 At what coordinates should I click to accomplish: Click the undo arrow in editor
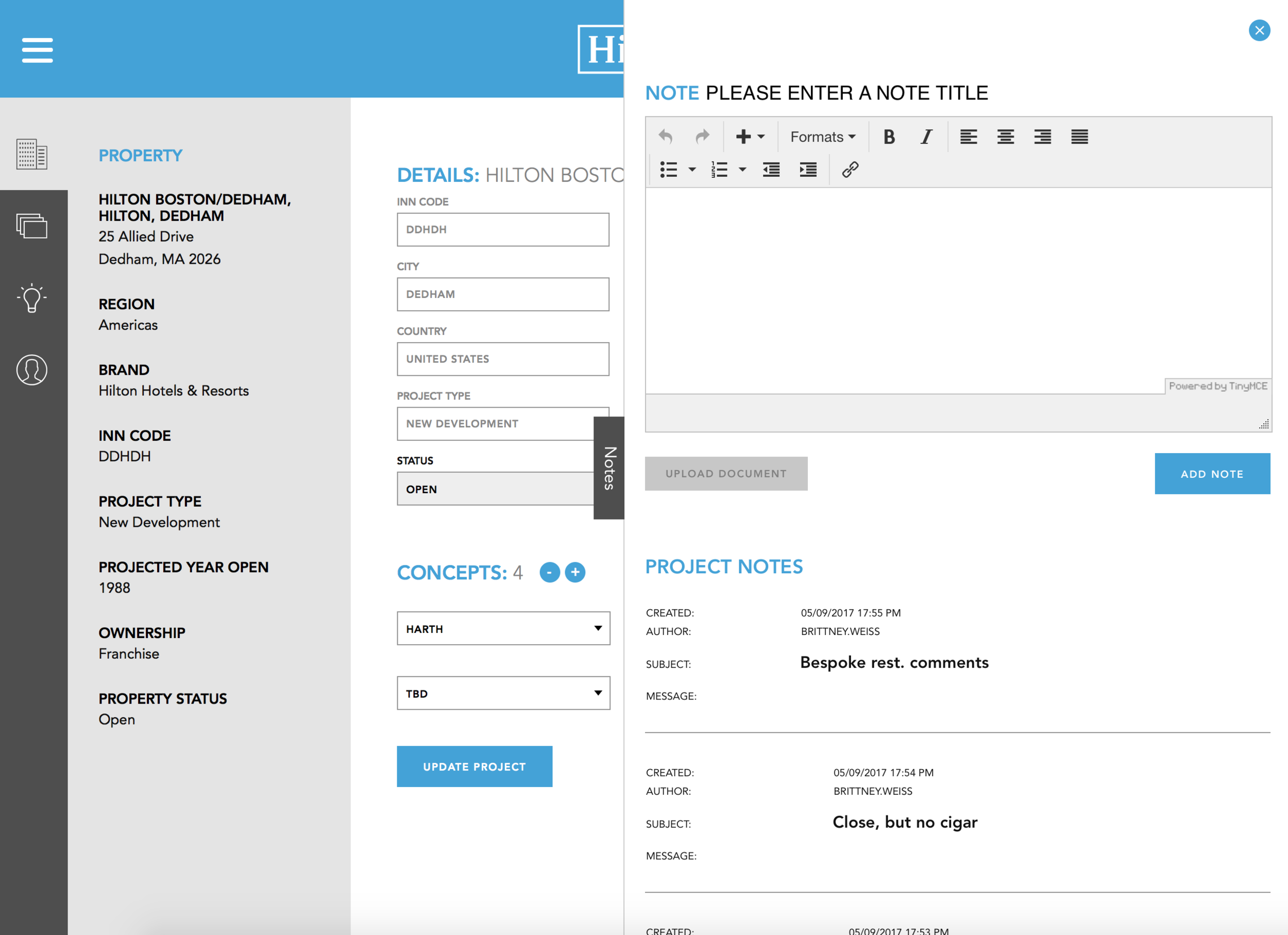point(666,137)
